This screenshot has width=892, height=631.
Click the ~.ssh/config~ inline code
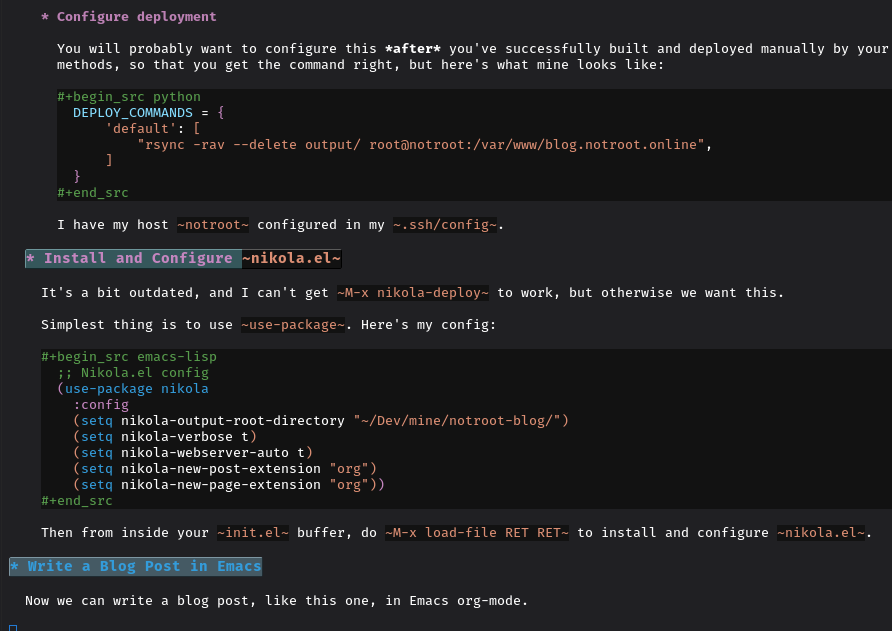[x=446, y=225]
